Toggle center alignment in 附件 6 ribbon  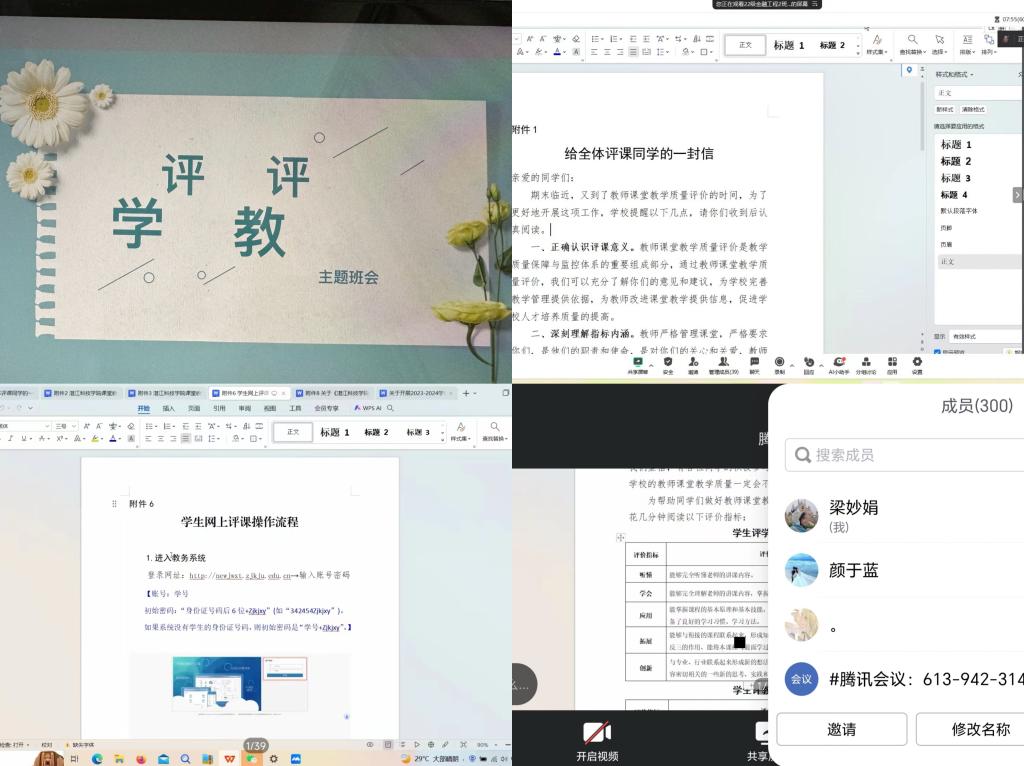click(x=161, y=439)
